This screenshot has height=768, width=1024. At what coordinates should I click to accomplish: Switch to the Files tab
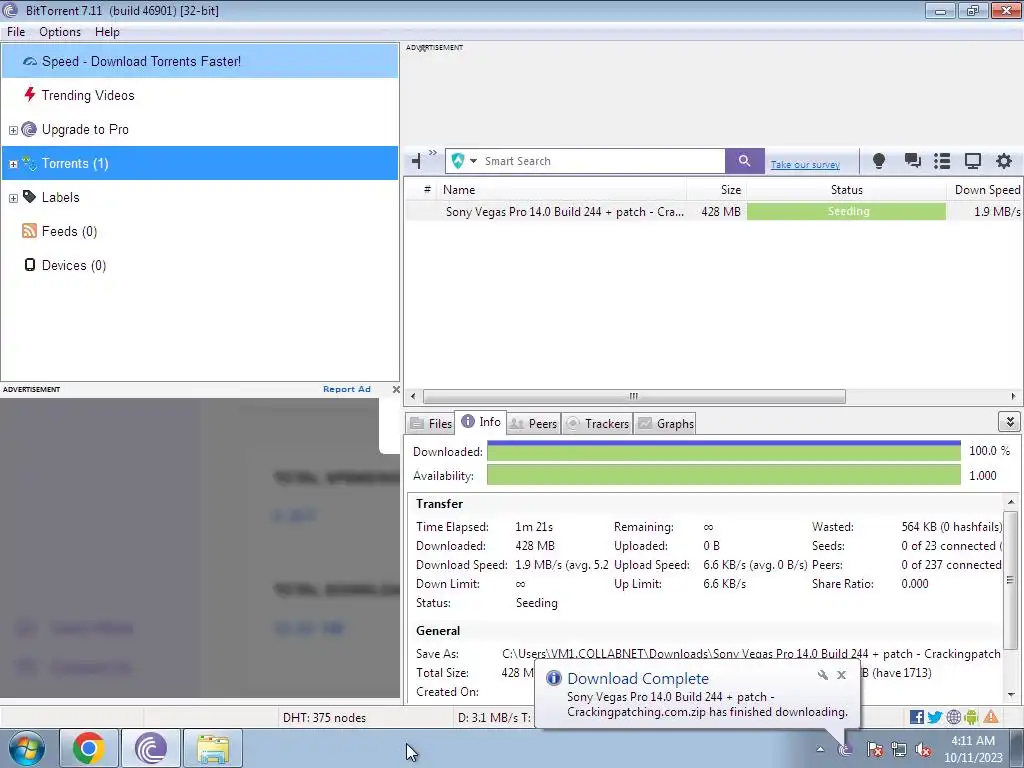pos(430,423)
